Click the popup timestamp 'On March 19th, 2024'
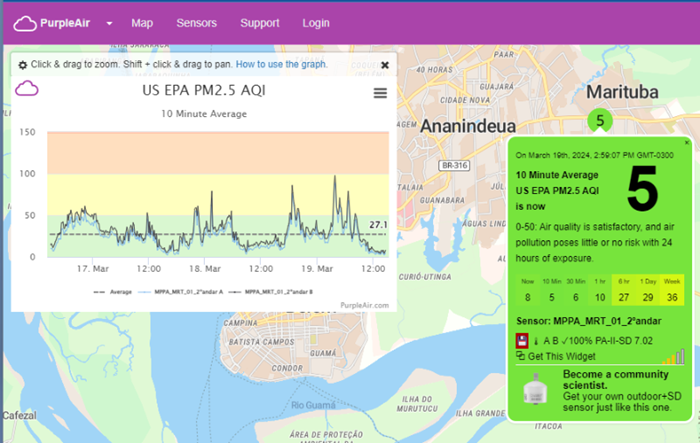700x443 pixels. pyautogui.click(x=595, y=155)
